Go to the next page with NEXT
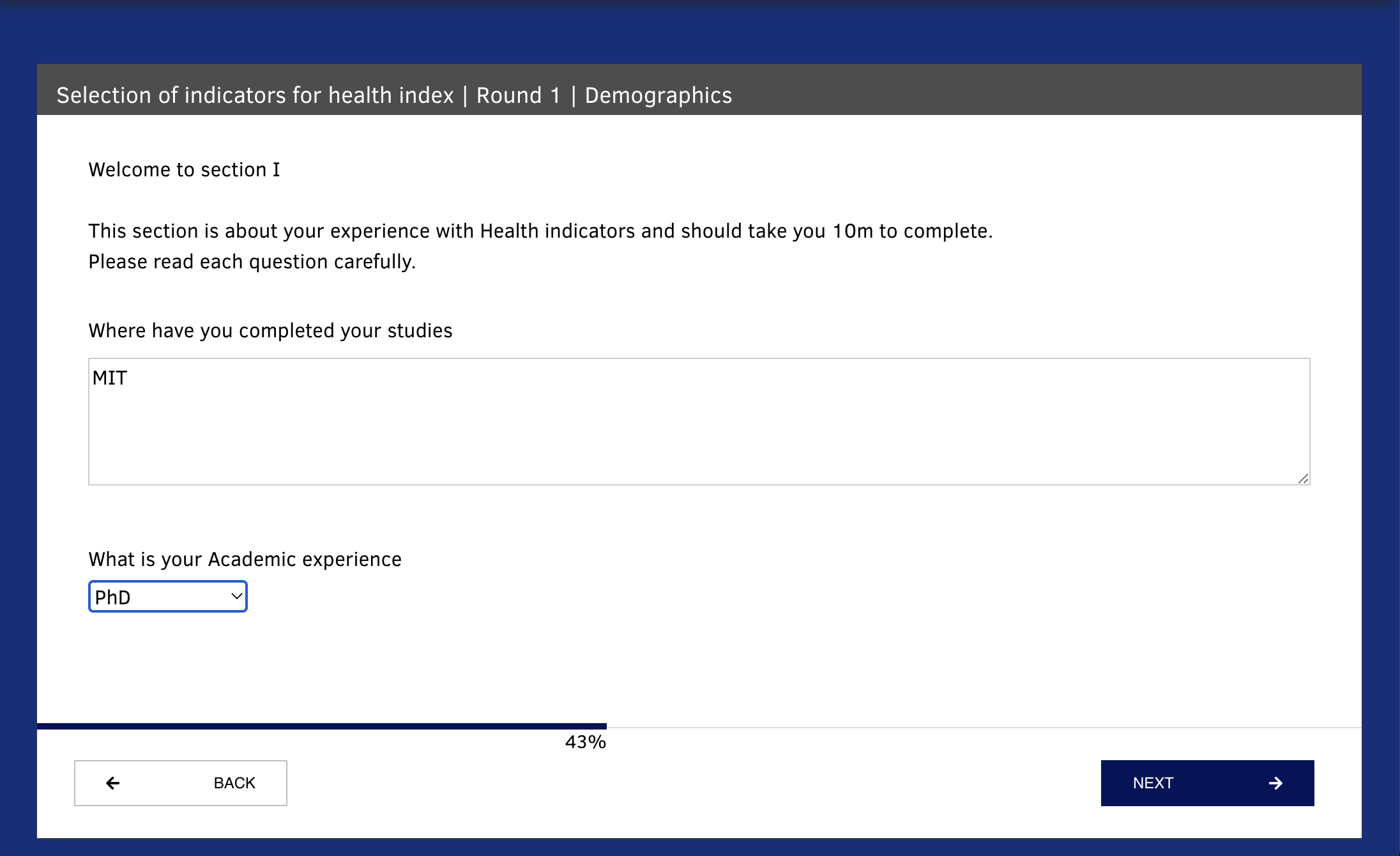 coord(1207,783)
